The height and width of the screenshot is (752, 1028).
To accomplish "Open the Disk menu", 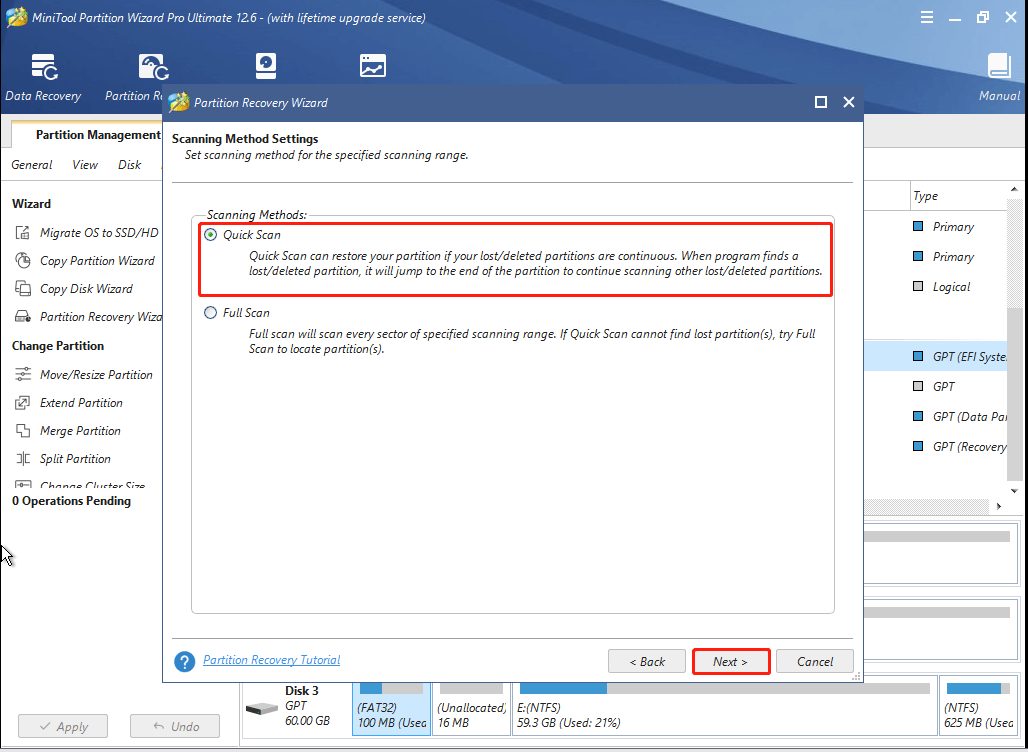I will pos(129,165).
